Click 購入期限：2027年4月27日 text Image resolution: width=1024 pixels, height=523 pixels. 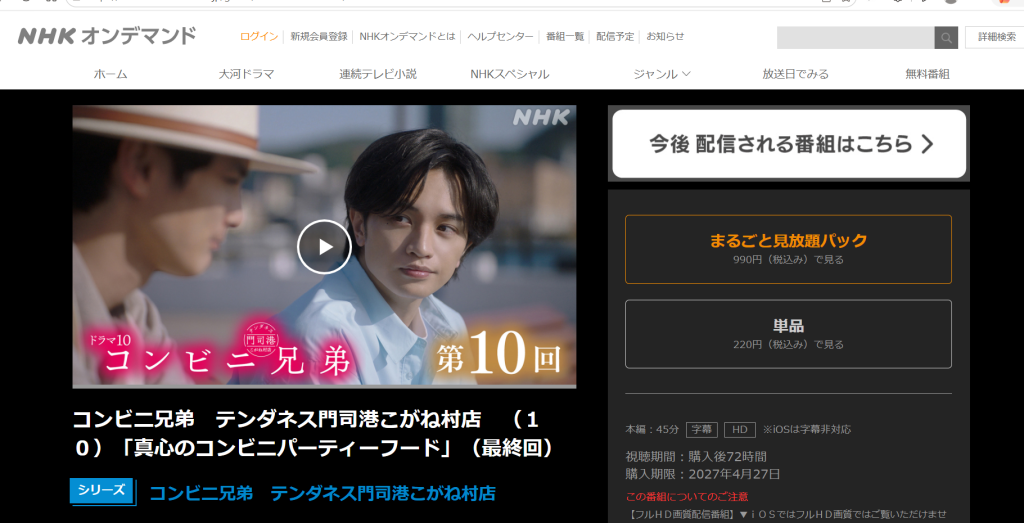coord(703,474)
